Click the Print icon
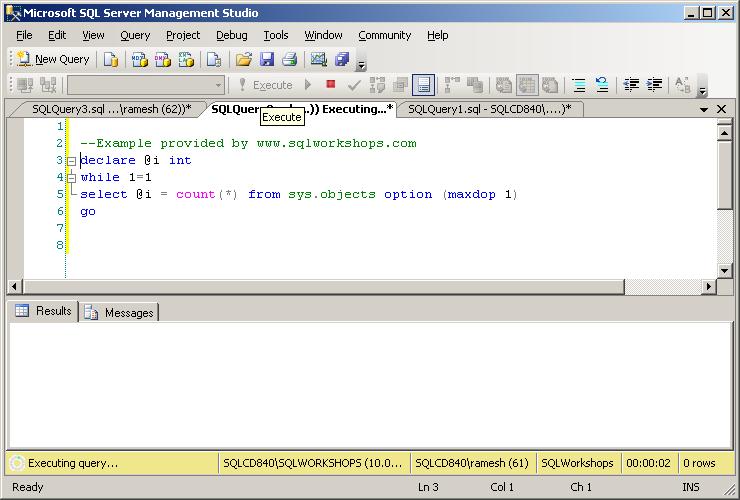This screenshot has height=500, width=740. [289, 59]
